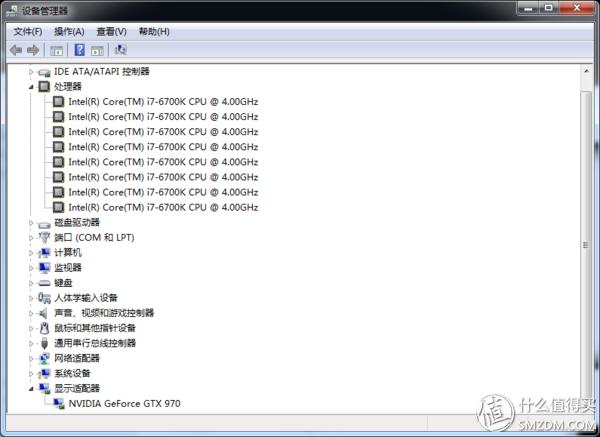Select the 系统设备 category label
This screenshot has width=600, height=437.
coord(72,373)
